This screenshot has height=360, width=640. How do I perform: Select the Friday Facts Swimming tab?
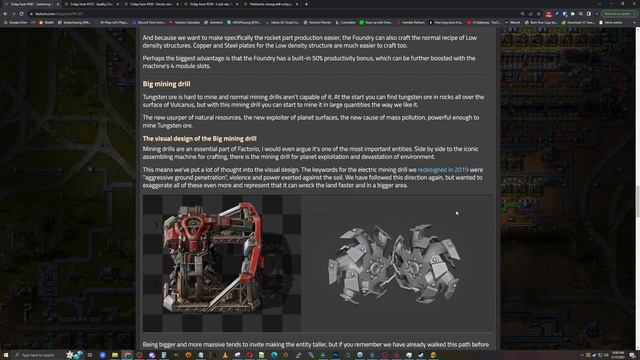(31, 4)
